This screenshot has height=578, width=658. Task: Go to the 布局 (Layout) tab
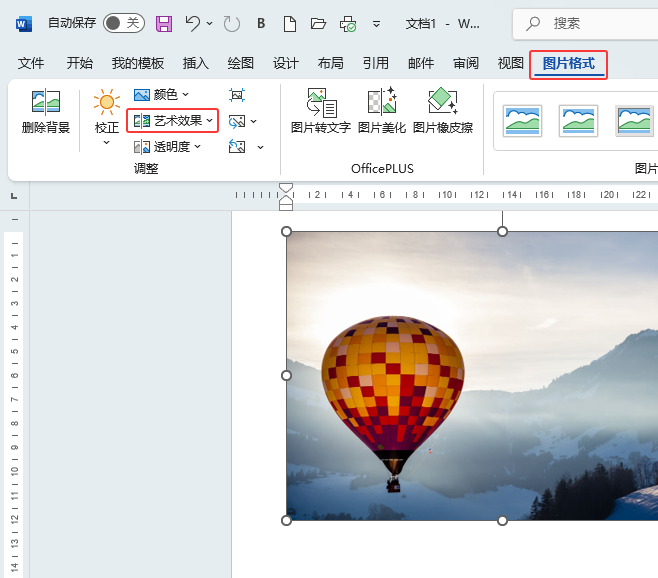330,63
